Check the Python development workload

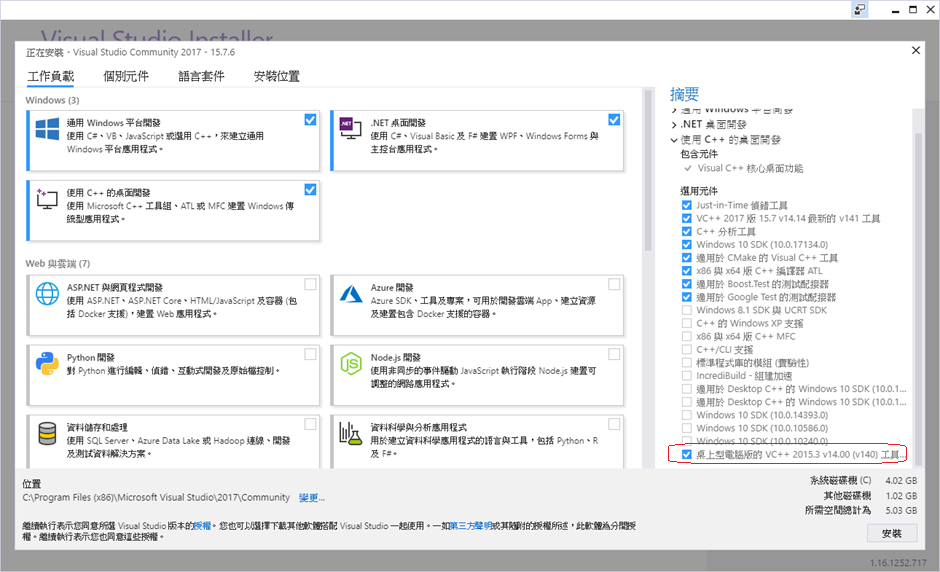[x=310, y=354]
